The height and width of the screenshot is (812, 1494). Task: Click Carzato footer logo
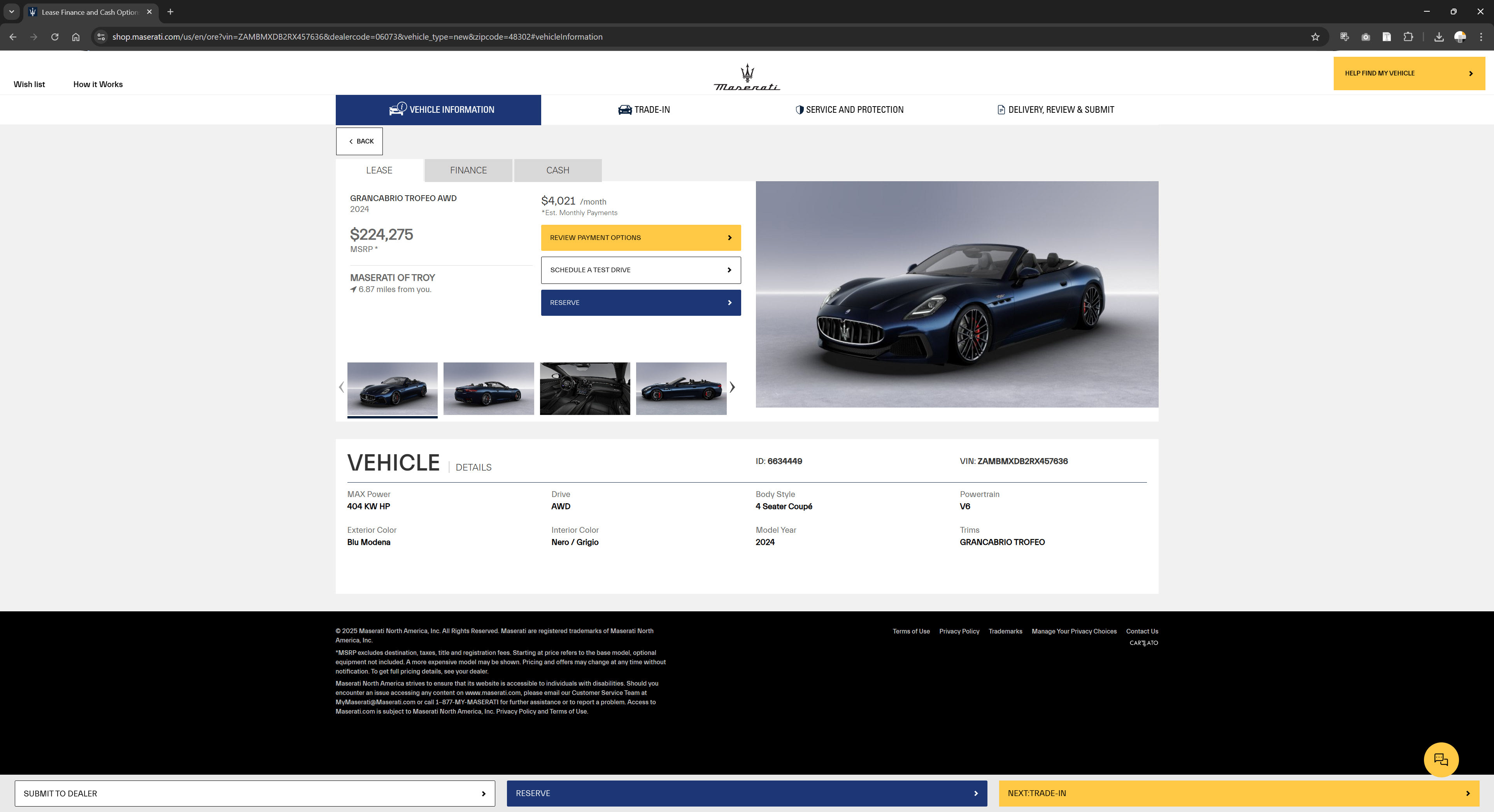(x=1144, y=643)
